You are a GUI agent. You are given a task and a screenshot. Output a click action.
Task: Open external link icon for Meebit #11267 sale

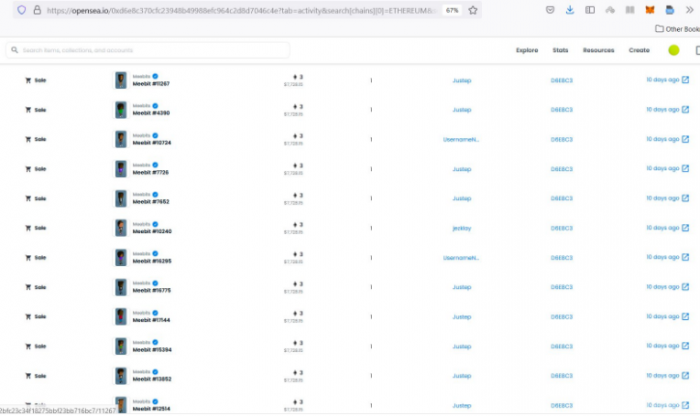685,80
